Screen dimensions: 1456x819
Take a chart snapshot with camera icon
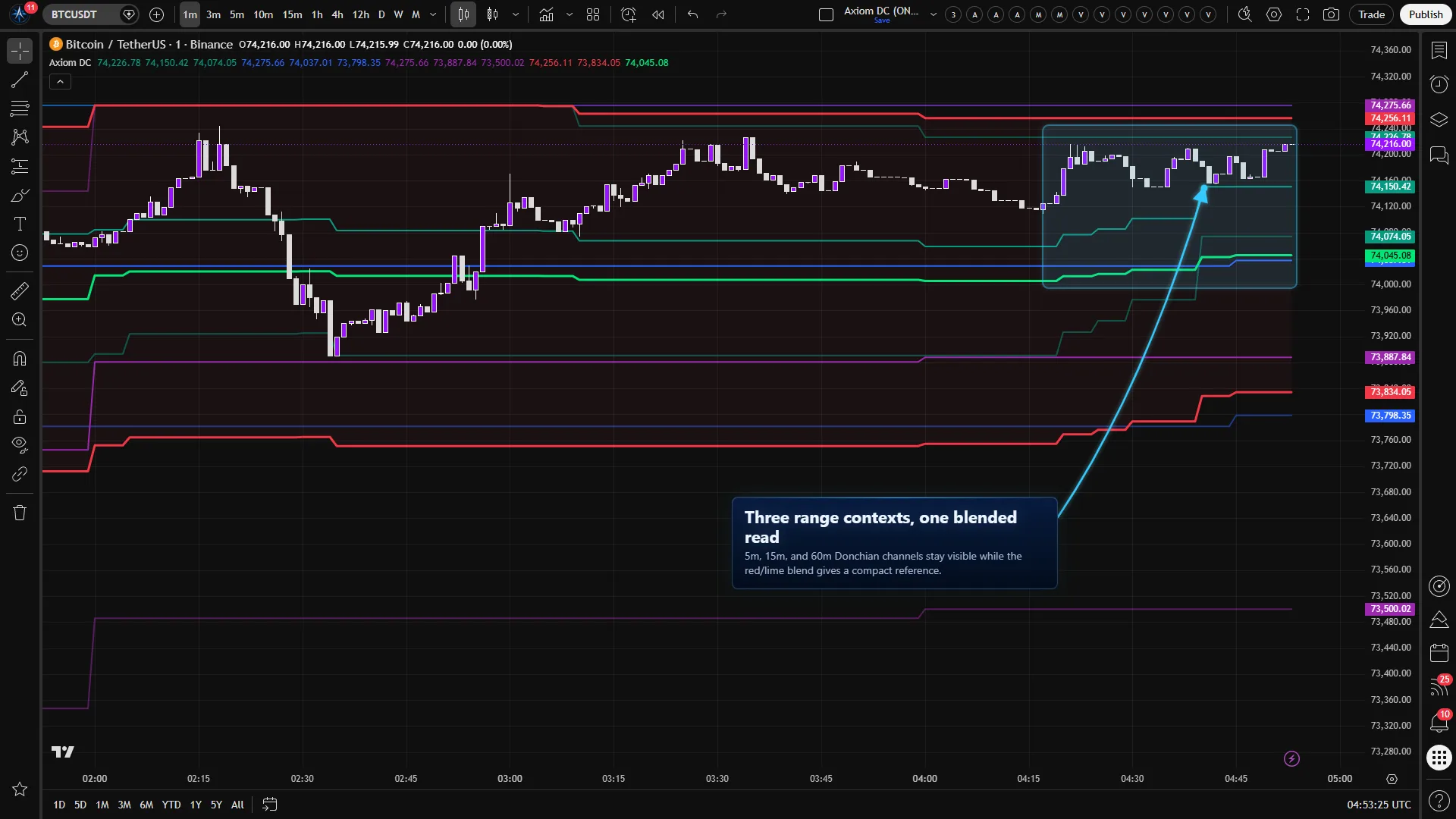pos(1331,14)
